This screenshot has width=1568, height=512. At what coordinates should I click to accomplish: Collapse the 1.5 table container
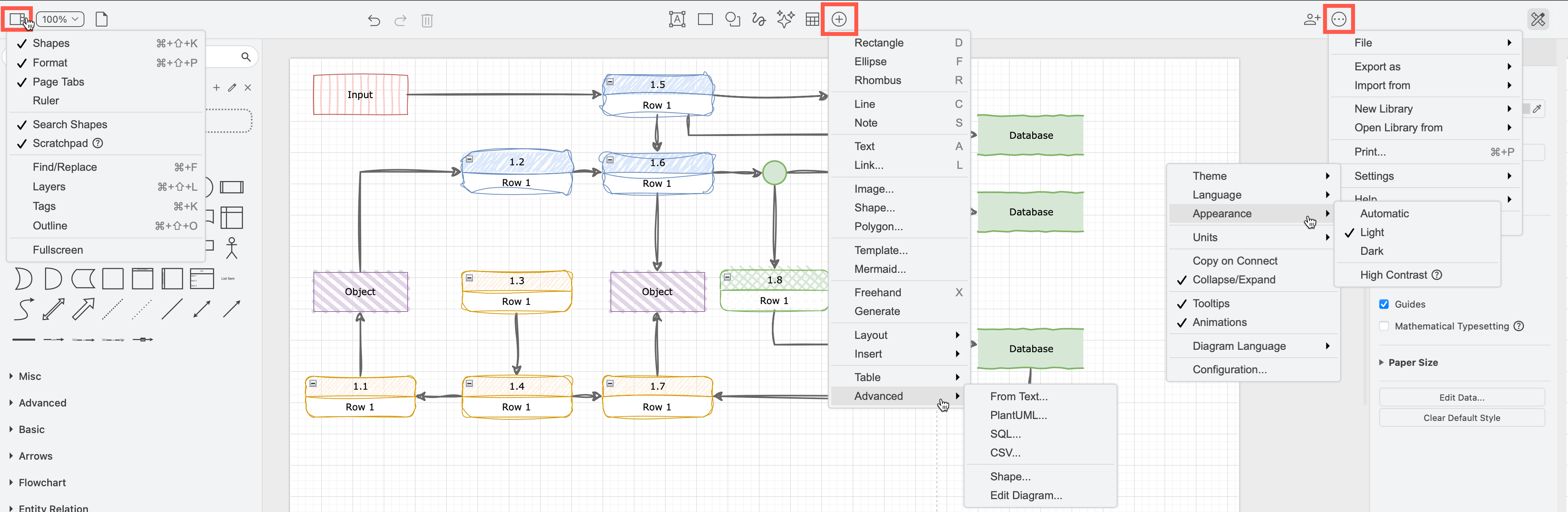tap(610, 82)
